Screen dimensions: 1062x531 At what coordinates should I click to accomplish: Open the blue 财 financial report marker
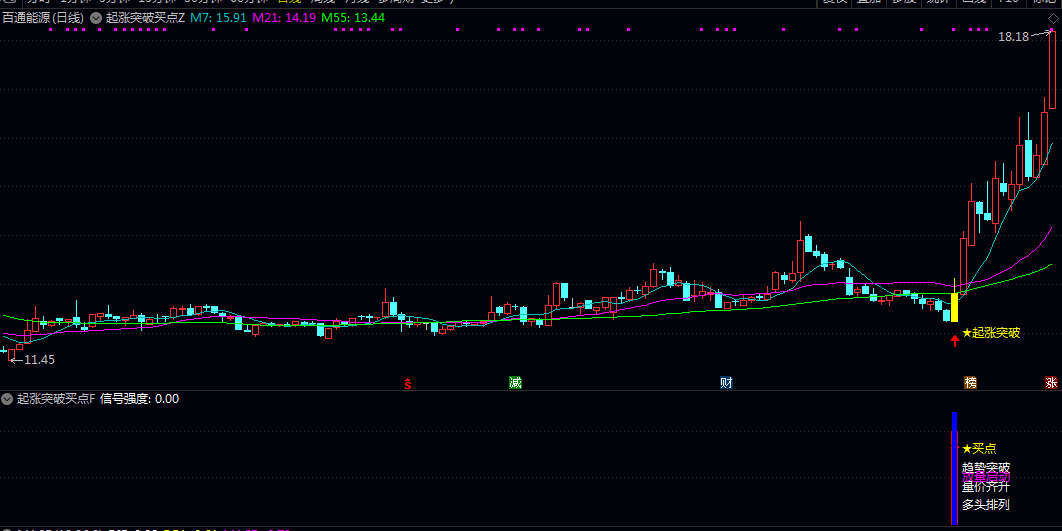coord(726,383)
